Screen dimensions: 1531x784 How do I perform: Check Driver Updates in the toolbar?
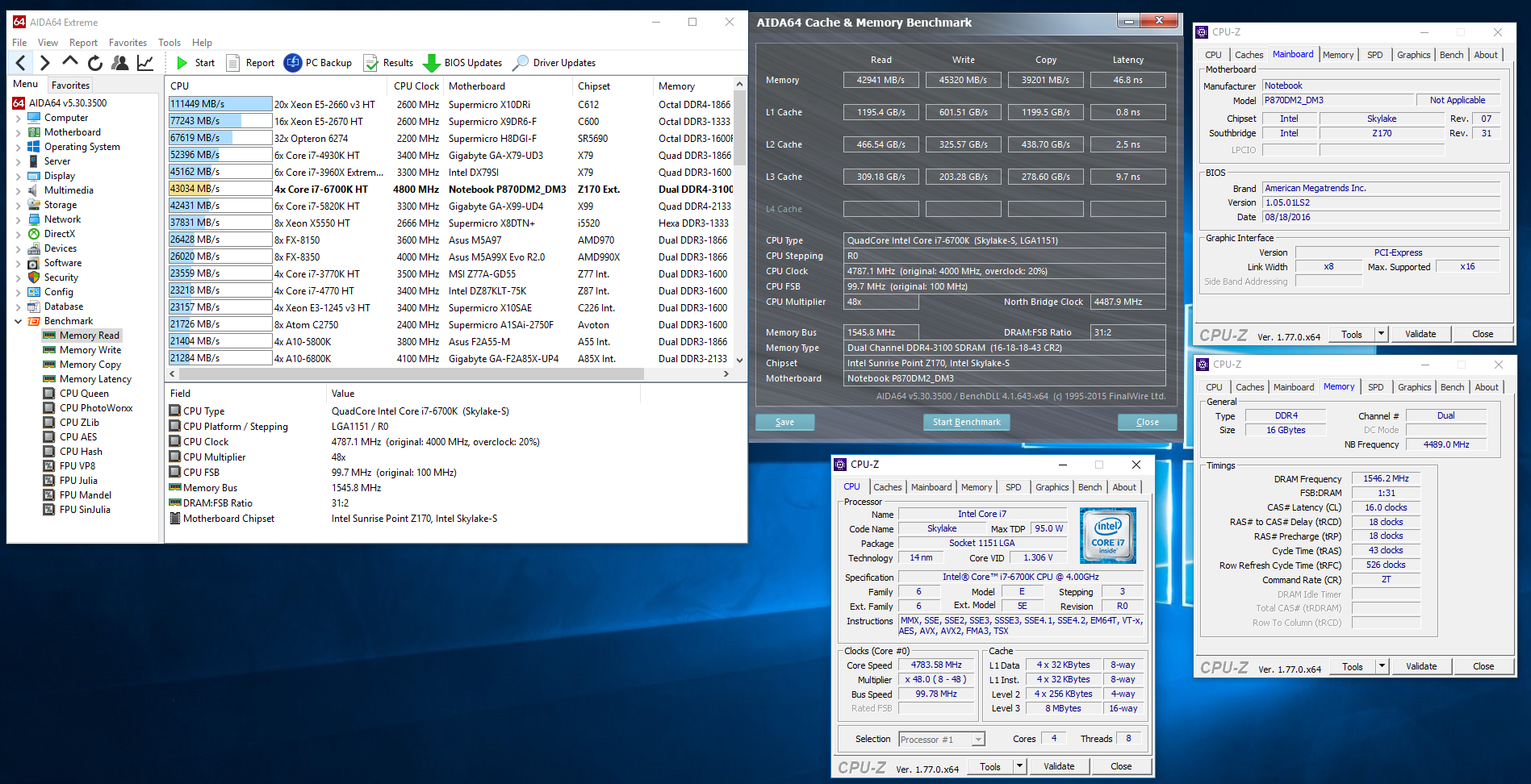coord(554,63)
